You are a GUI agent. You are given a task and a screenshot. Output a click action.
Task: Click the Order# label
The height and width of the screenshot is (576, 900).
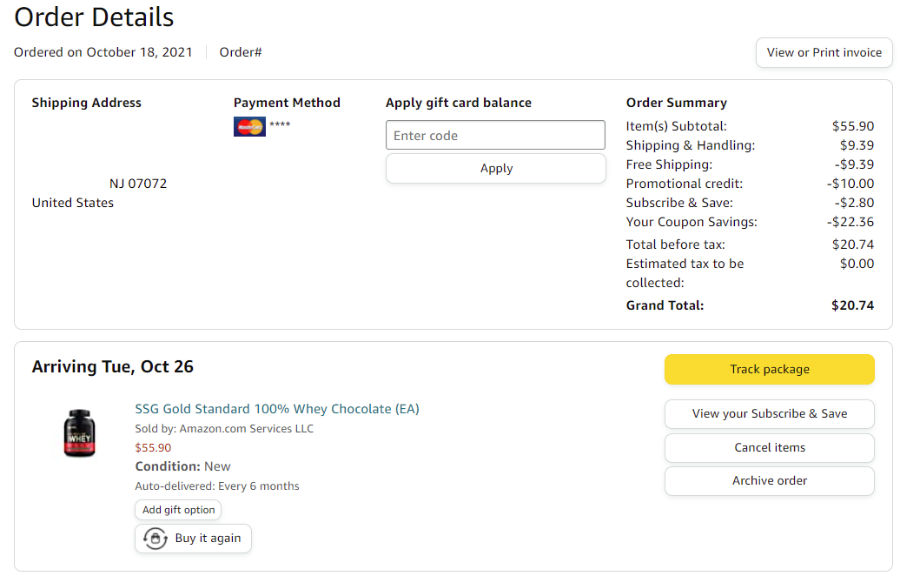[x=240, y=53]
